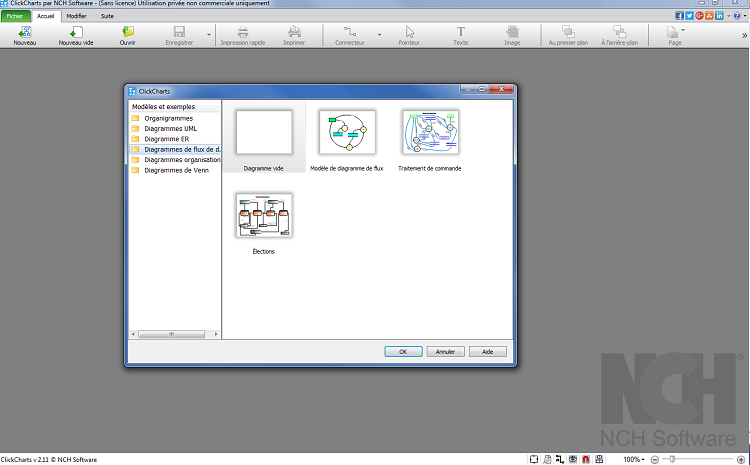Screen dimensions: 750x465
Task: Open the help icon dropdown arrow
Action: coord(745,16)
